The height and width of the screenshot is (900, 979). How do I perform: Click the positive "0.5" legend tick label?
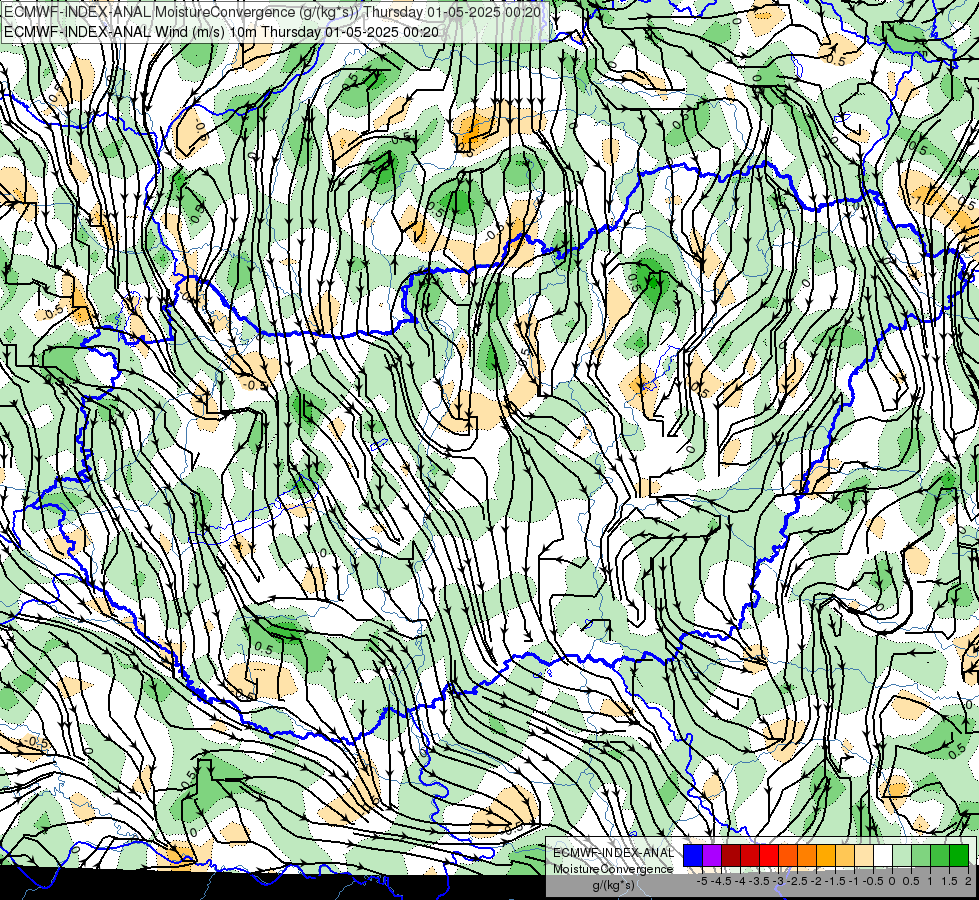[911, 881]
